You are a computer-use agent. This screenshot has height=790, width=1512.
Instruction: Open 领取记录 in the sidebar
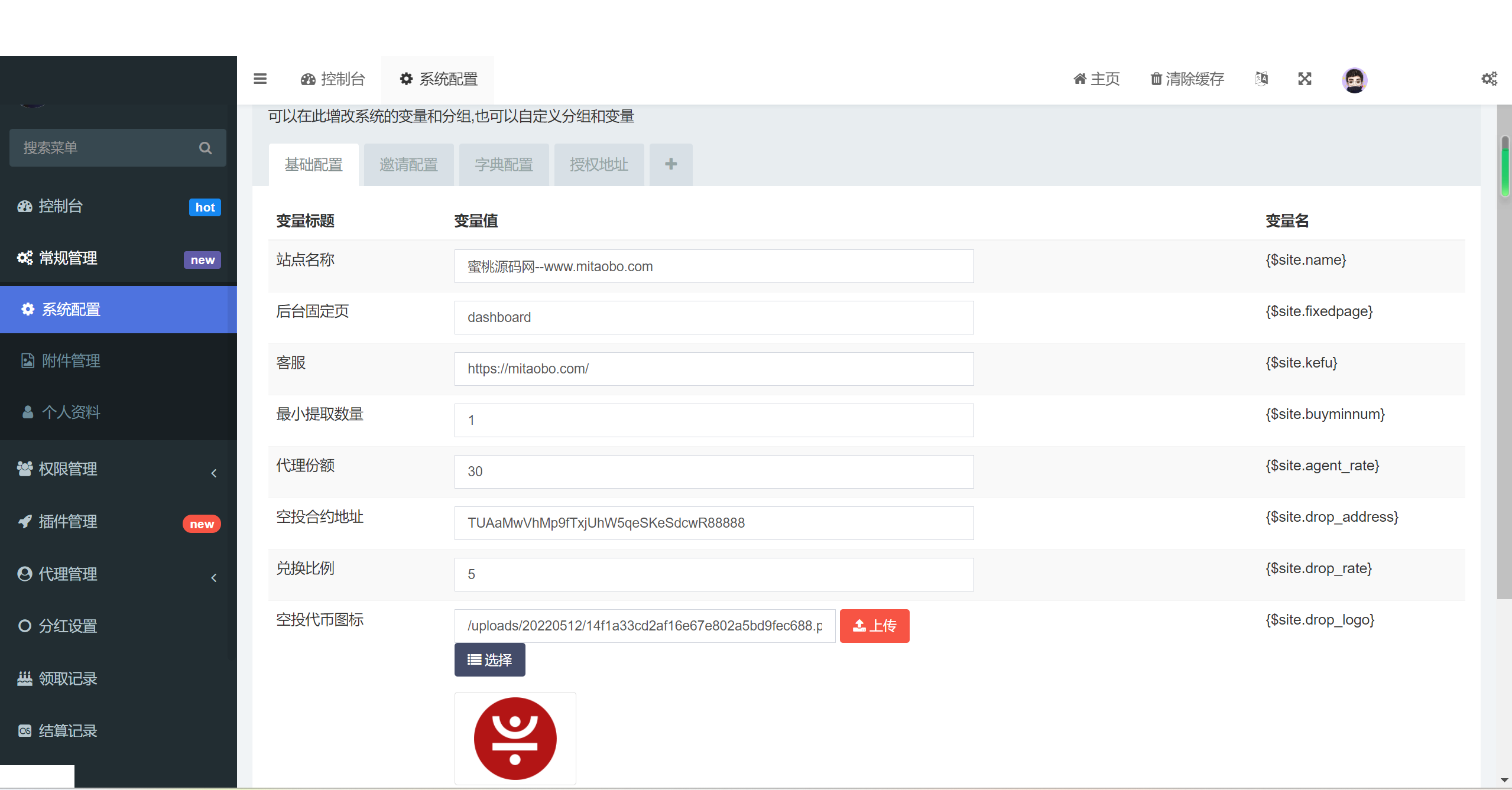118,678
